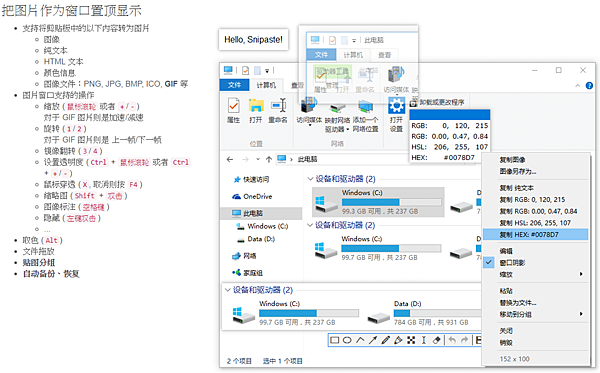This screenshot has width=600, height=373.
Task: Expand the 移动到分组 submenu arrow
Action: (581, 314)
